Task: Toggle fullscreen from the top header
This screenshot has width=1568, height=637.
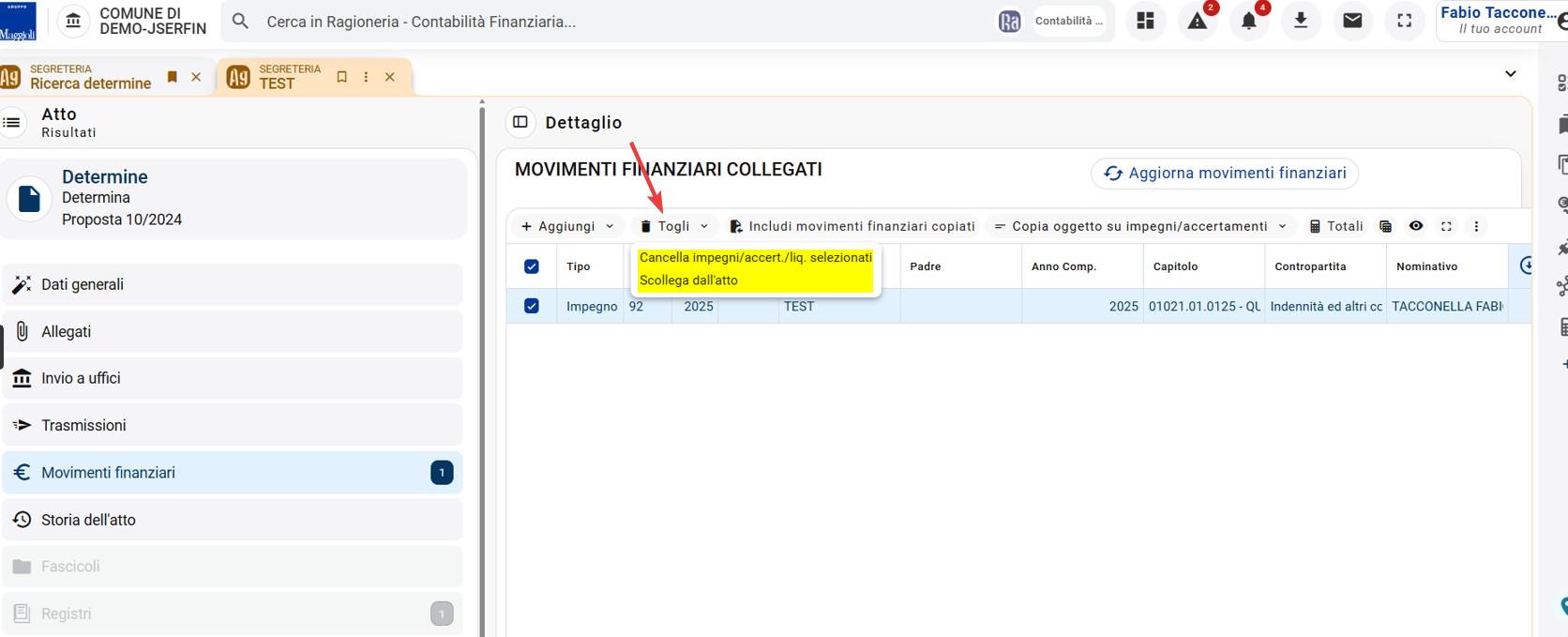Action: (1404, 21)
